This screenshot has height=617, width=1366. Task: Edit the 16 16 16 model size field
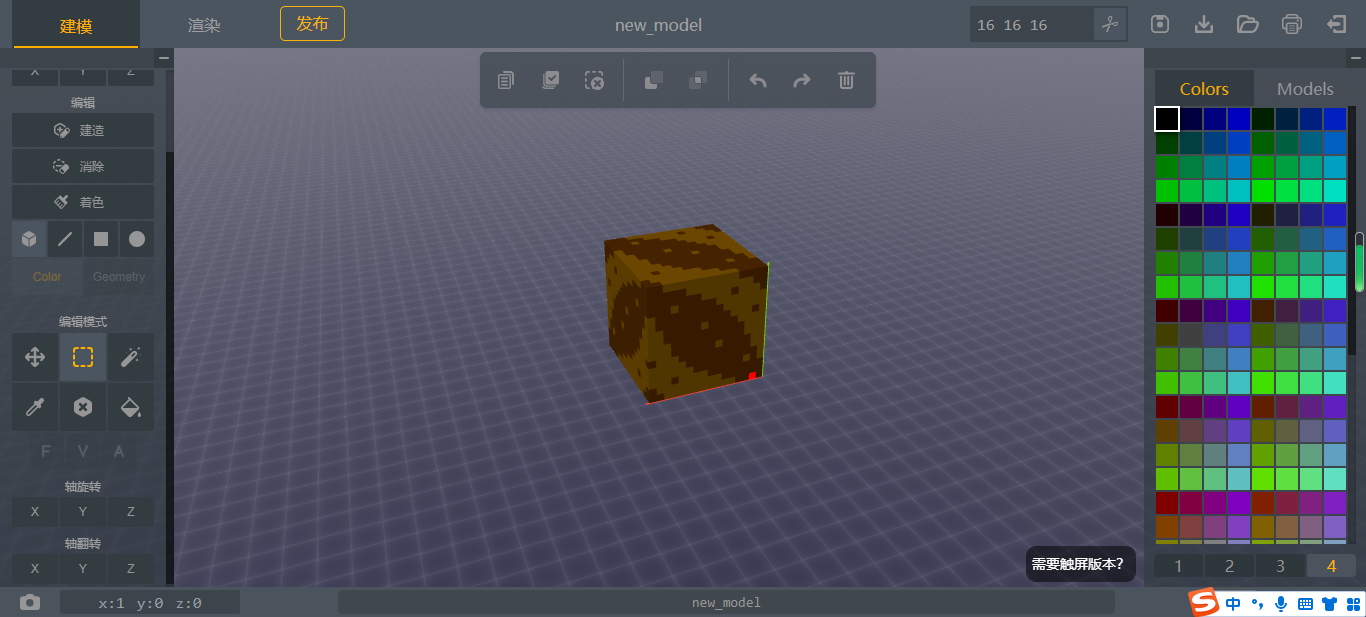click(x=1031, y=24)
